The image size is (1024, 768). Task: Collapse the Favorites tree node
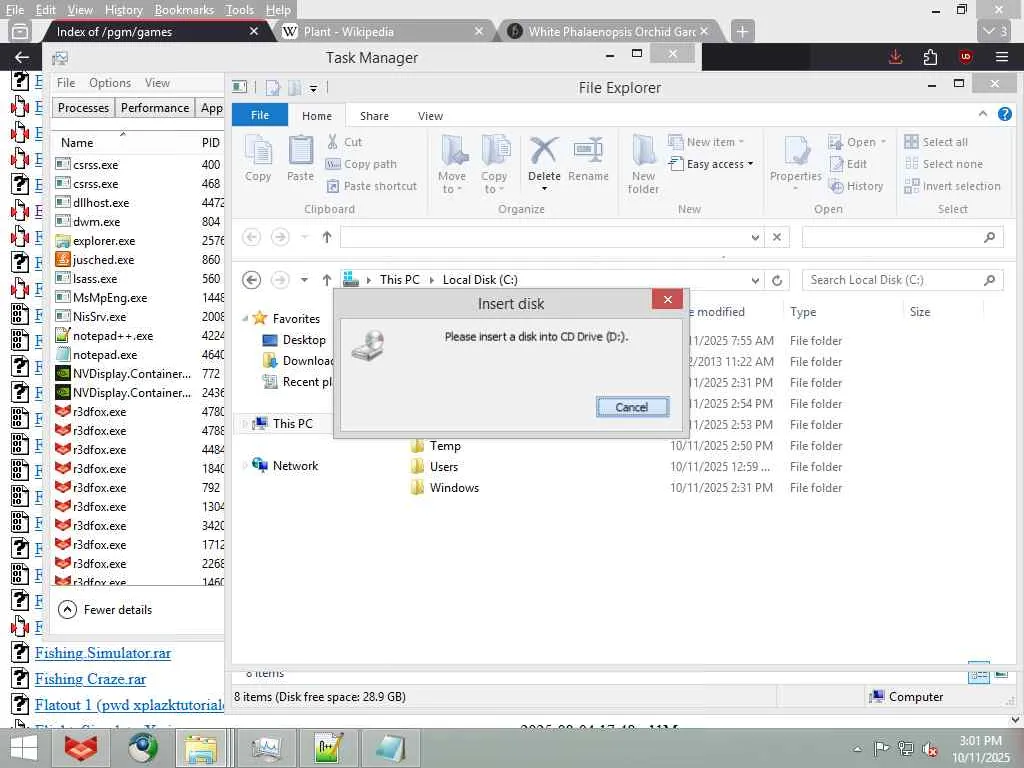[x=246, y=319]
